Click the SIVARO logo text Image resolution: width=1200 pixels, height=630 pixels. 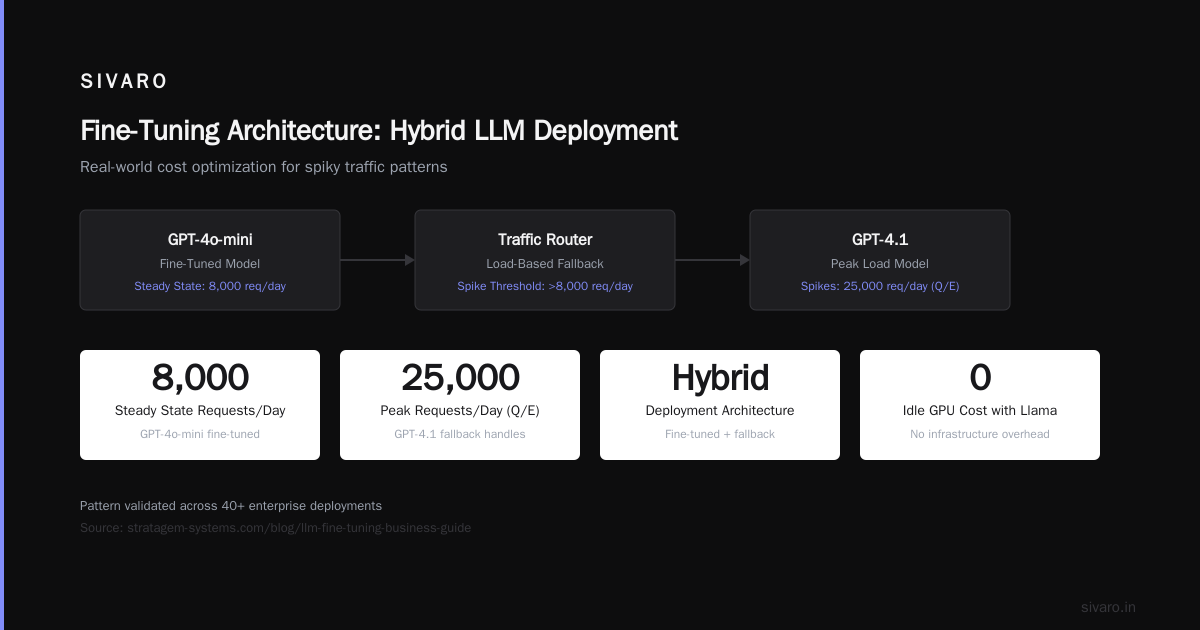[x=124, y=82]
